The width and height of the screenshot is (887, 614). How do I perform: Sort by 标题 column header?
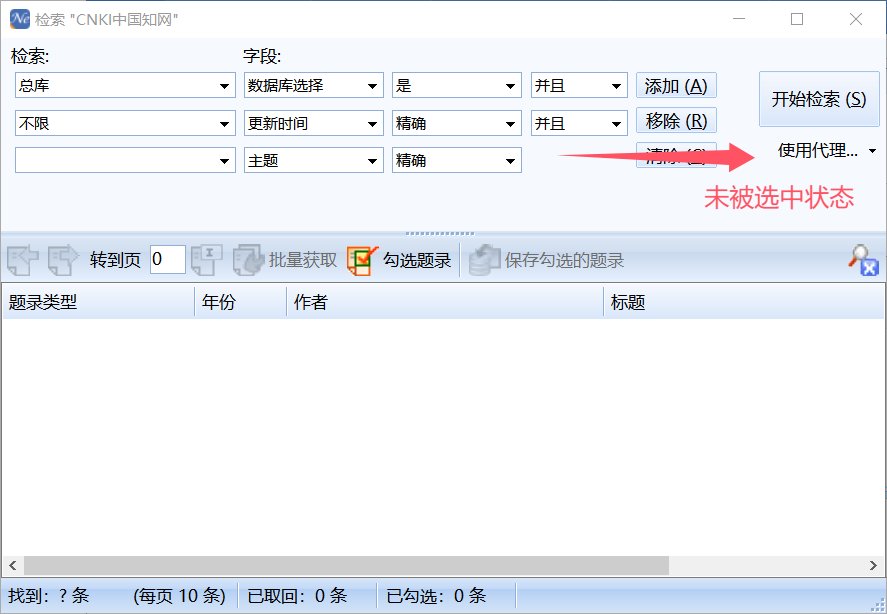[744, 302]
